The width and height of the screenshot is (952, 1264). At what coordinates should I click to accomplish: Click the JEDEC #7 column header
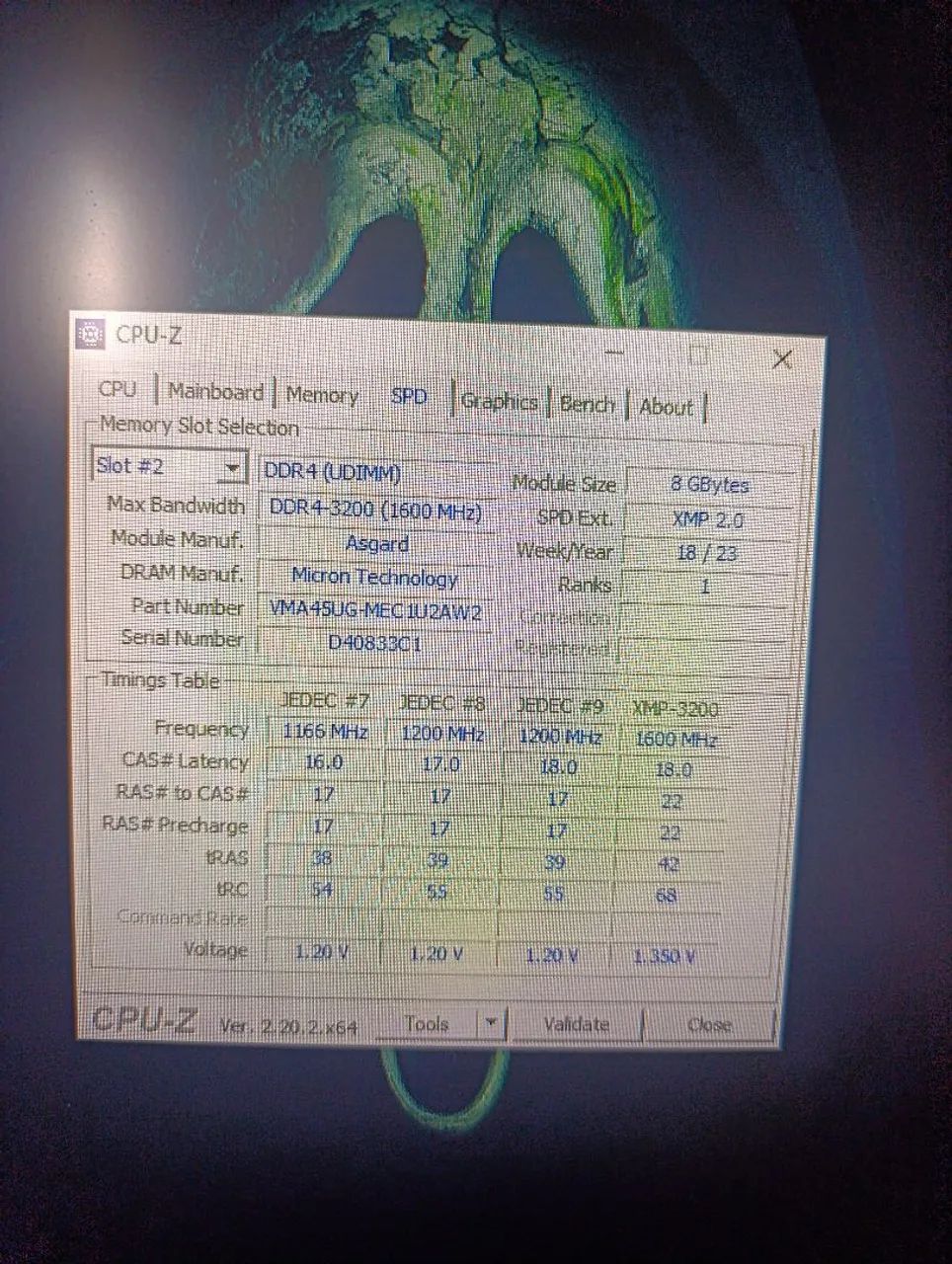[324, 701]
